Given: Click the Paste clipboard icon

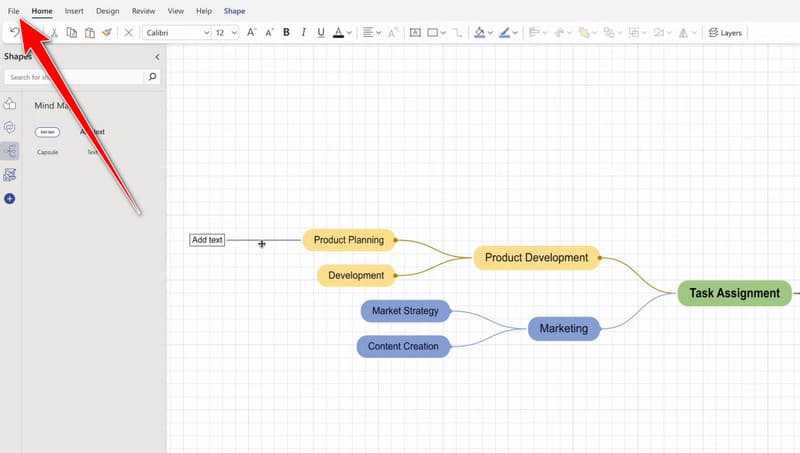Looking at the screenshot, I should (x=90, y=33).
